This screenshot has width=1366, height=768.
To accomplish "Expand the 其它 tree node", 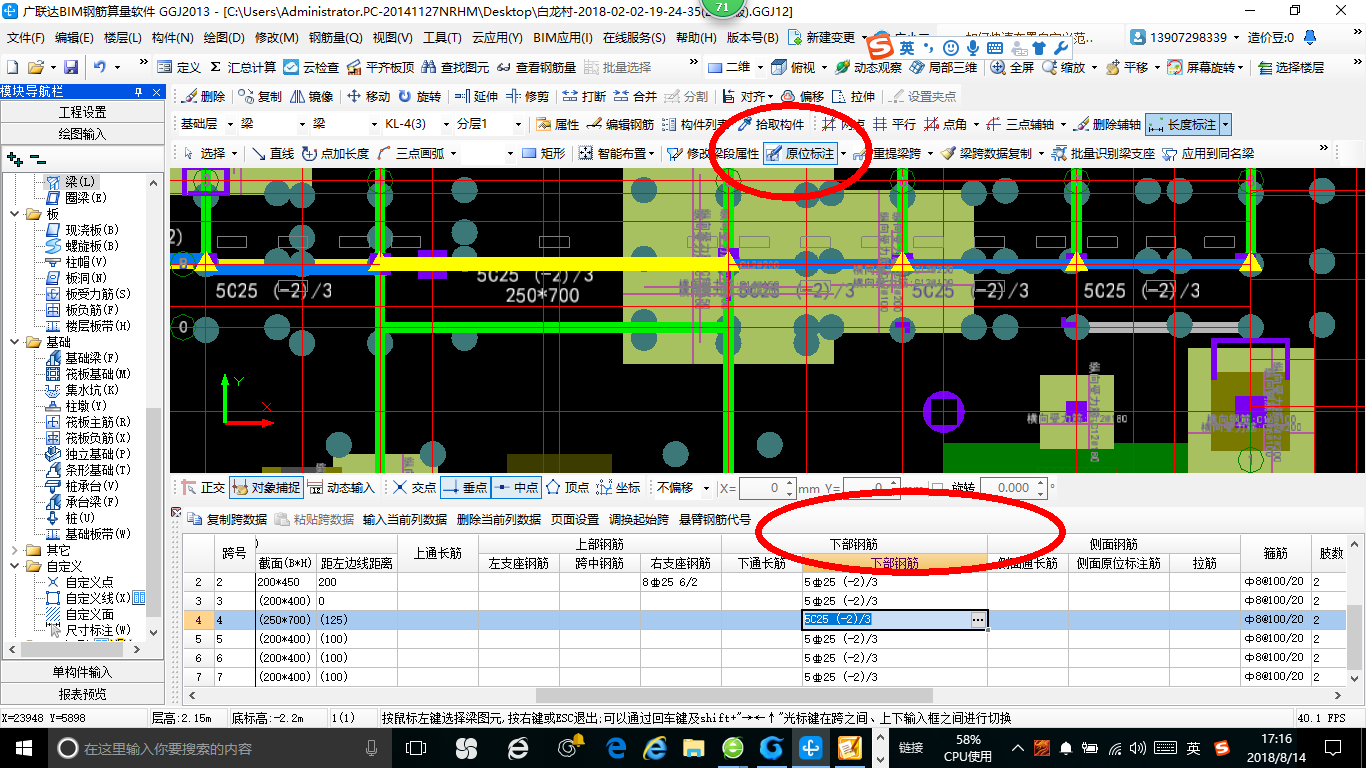I will 14,550.
